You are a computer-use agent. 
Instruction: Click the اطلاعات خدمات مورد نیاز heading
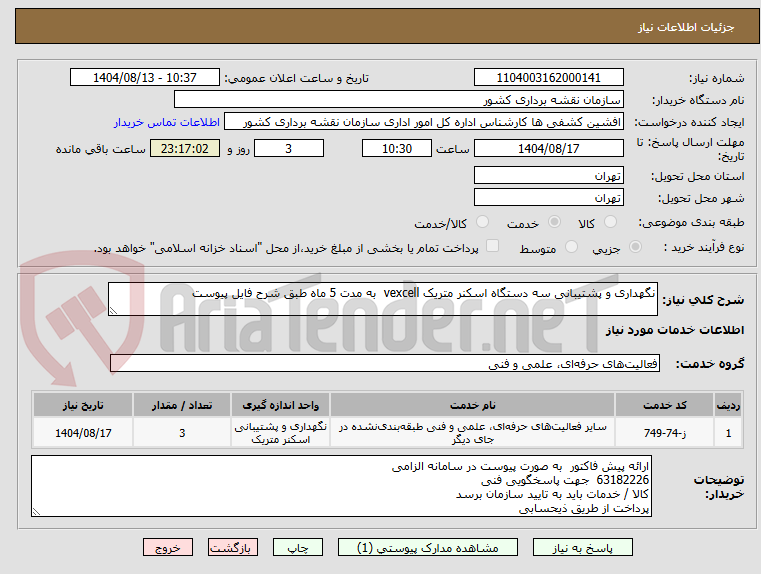(675, 330)
